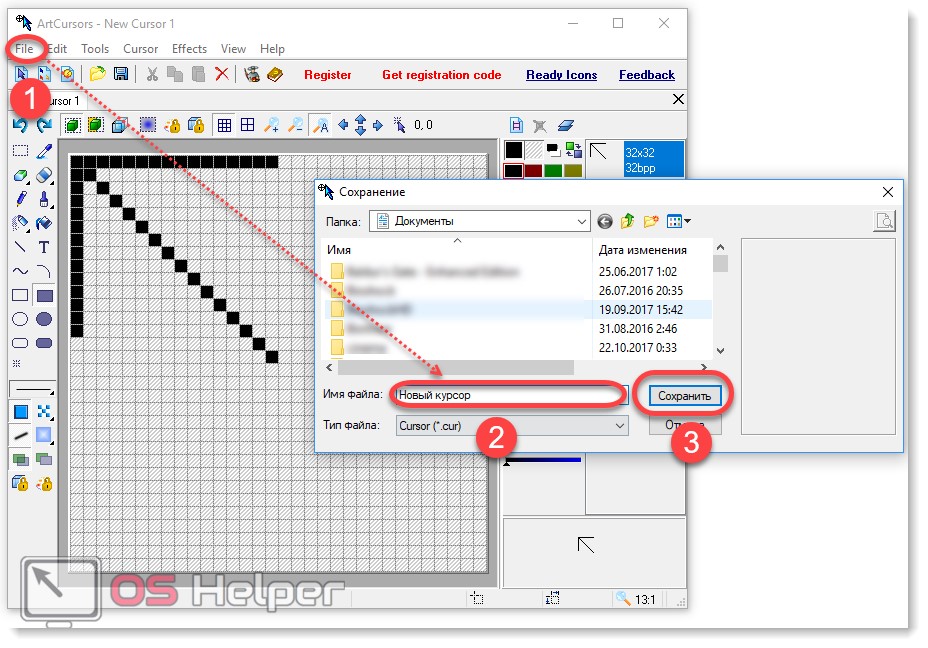The width and height of the screenshot is (928, 648).
Task: Toggle the large cell grid display
Action: point(247,125)
